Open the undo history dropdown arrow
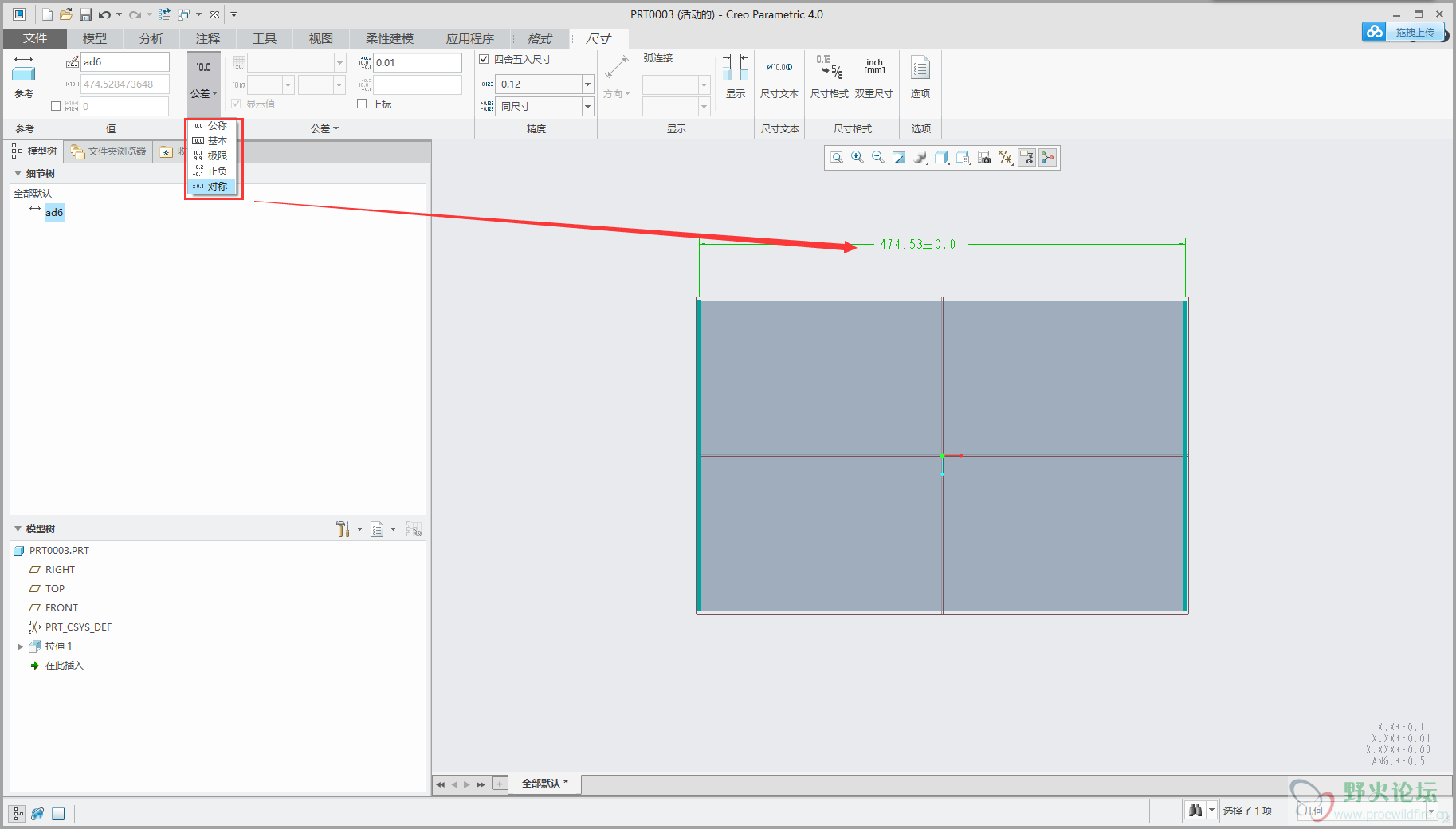This screenshot has height=829, width=1456. (x=119, y=14)
